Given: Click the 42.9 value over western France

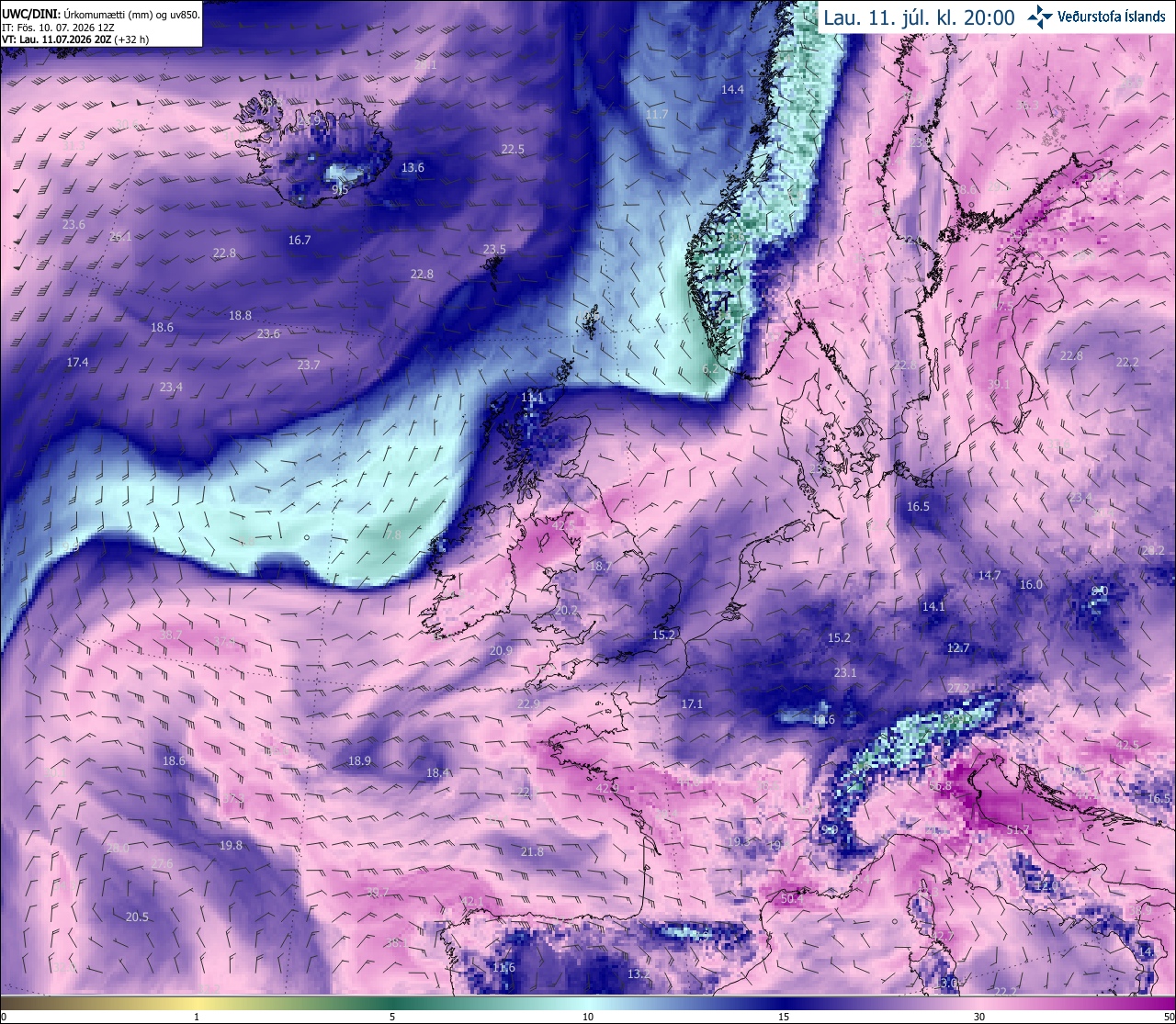Looking at the screenshot, I should click(x=607, y=788).
